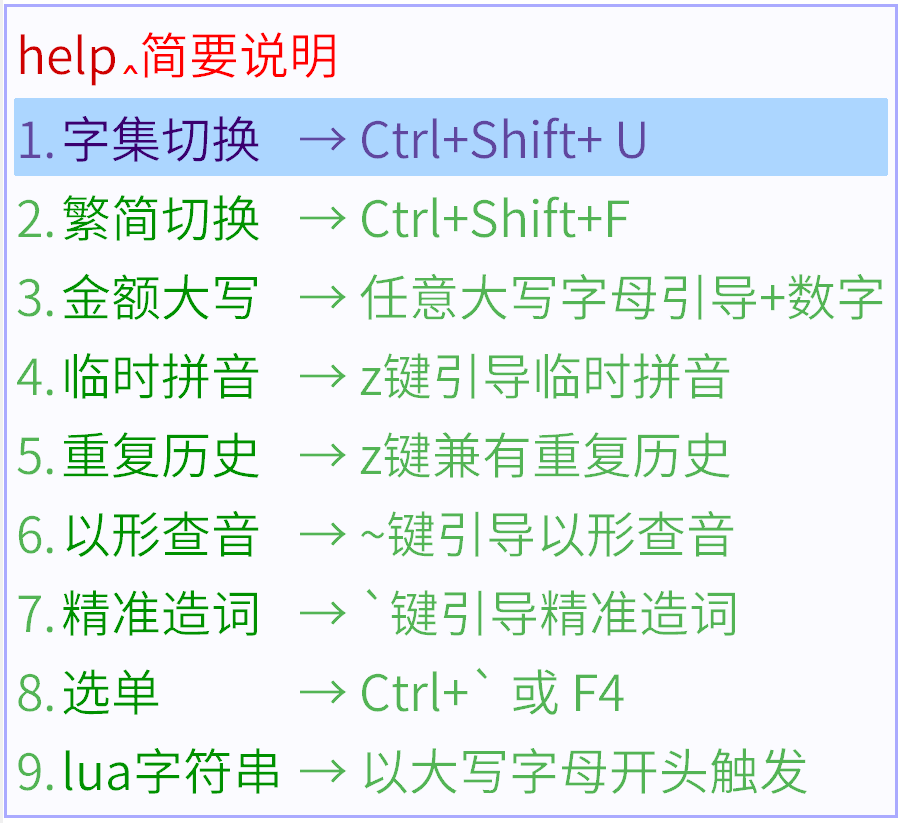This screenshot has width=902, height=823.
Task: Click the Ctrl+Shift+ U shortcut hint
Action: pyautogui.click(x=503, y=139)
